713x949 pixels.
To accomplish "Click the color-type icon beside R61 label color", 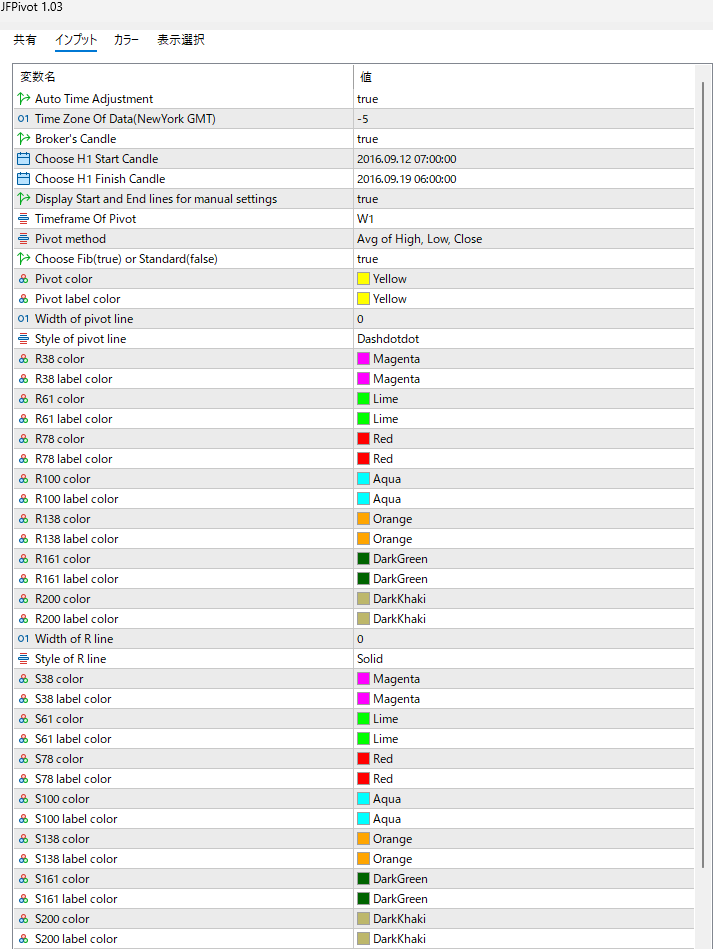I will click(24, 418).
